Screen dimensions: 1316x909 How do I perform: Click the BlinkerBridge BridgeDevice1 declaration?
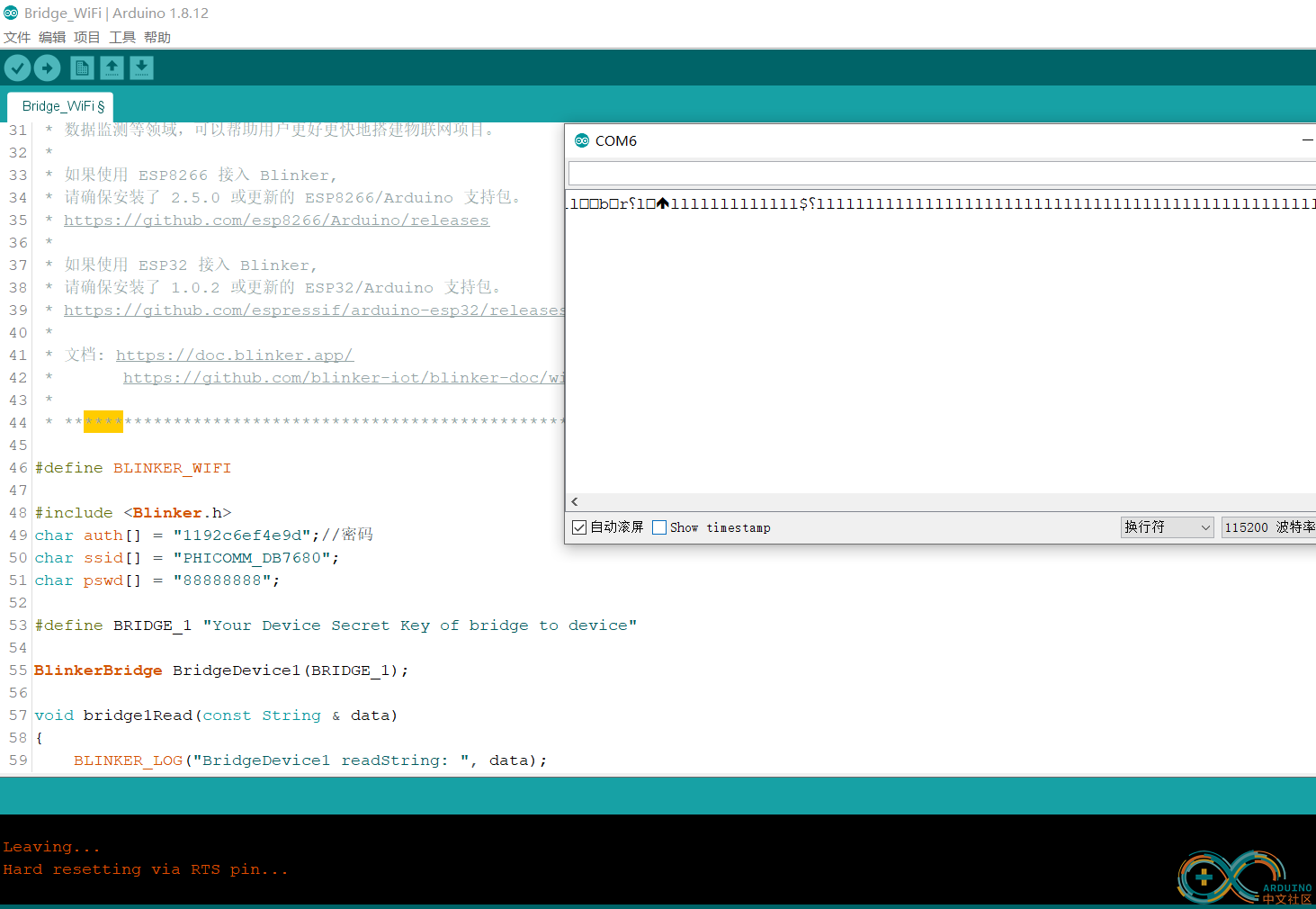tap(221, 670)
